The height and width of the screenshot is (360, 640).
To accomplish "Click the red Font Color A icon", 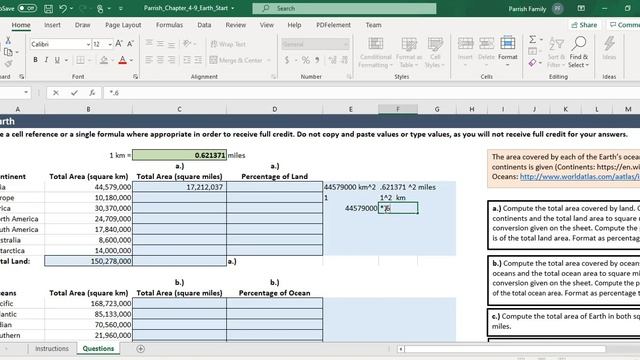I will pos(122,60).
